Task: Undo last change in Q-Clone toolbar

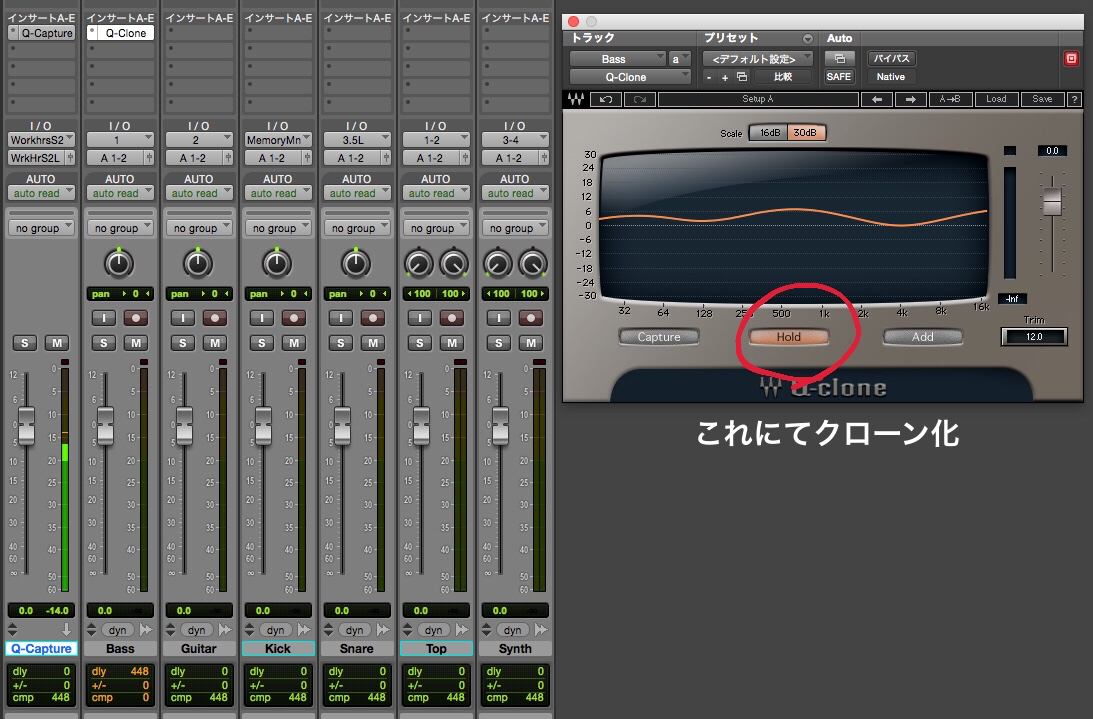Action: tap(606, 99)
